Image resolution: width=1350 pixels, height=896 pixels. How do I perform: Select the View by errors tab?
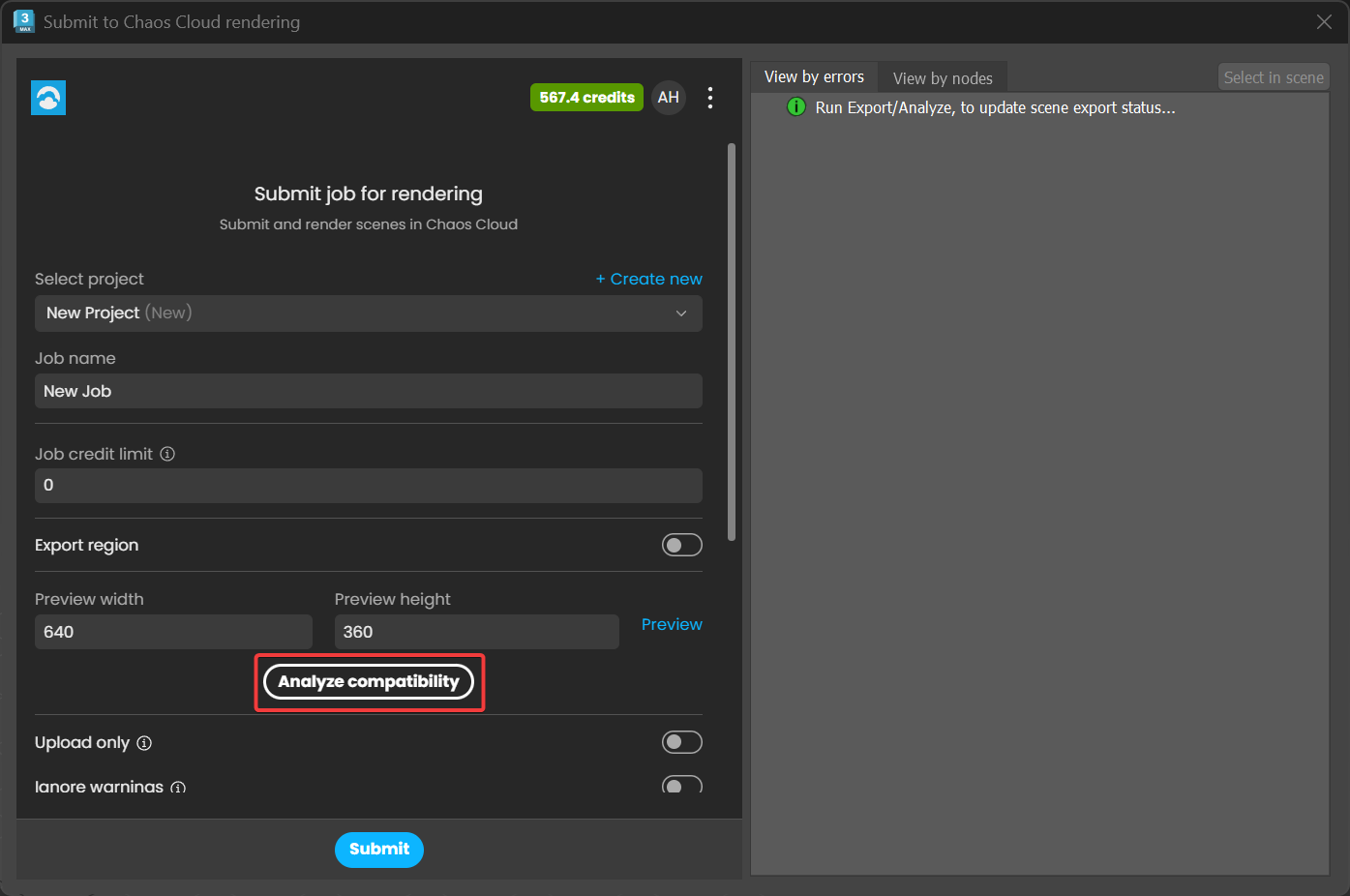pyautogui.click(x=814, y=76)
